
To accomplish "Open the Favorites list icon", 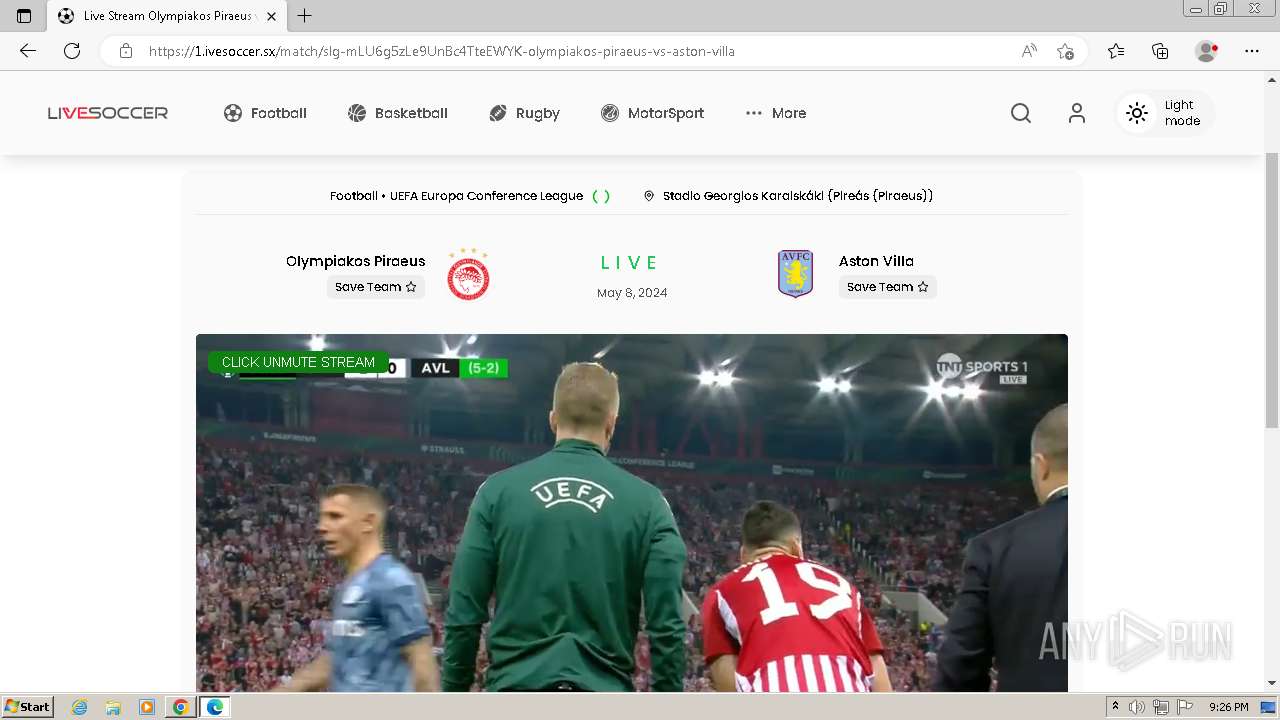I will [1116, 51].
